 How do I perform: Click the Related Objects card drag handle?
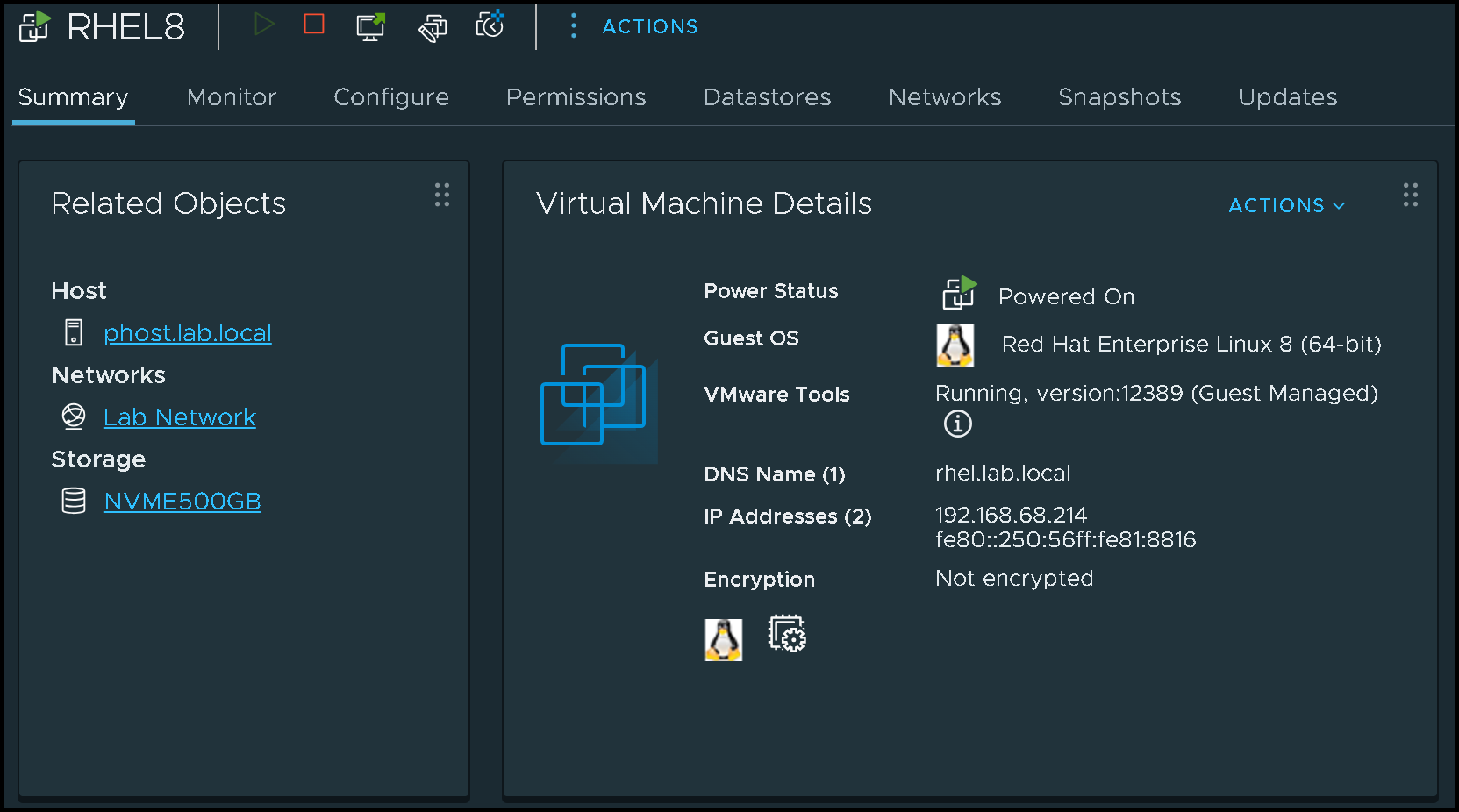tap(442, 195)
